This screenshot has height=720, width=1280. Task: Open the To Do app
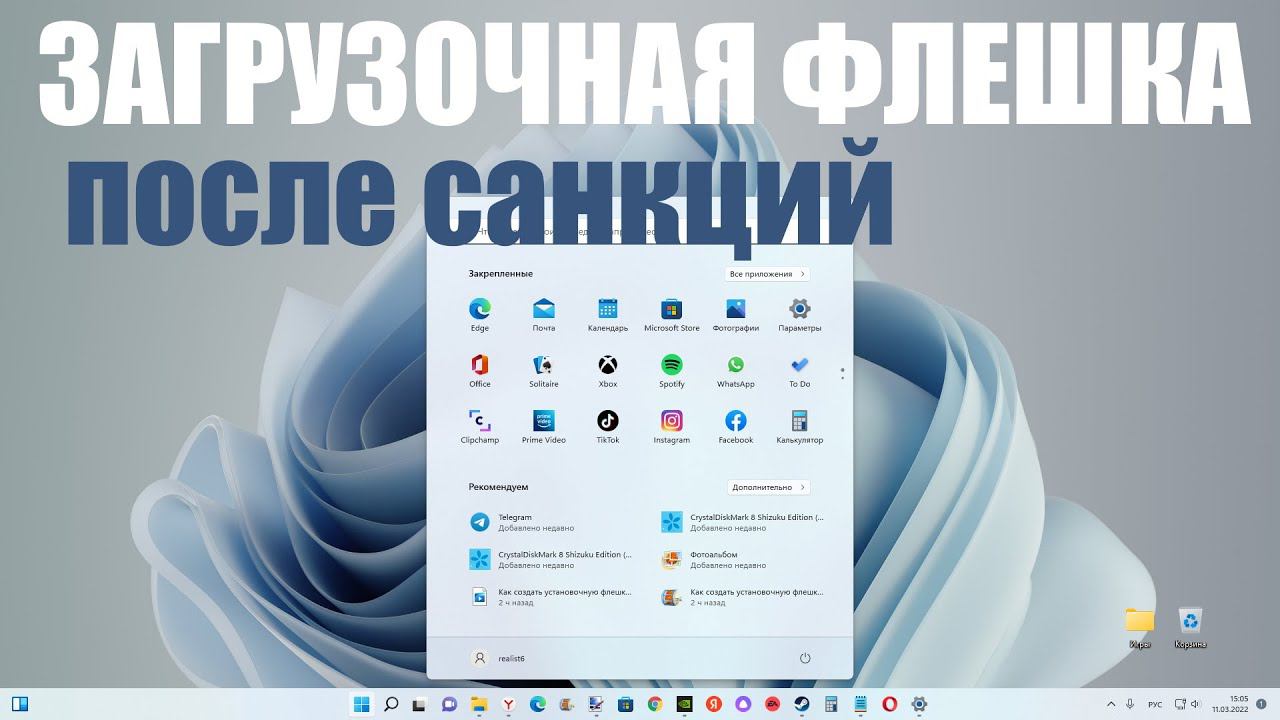800,370
